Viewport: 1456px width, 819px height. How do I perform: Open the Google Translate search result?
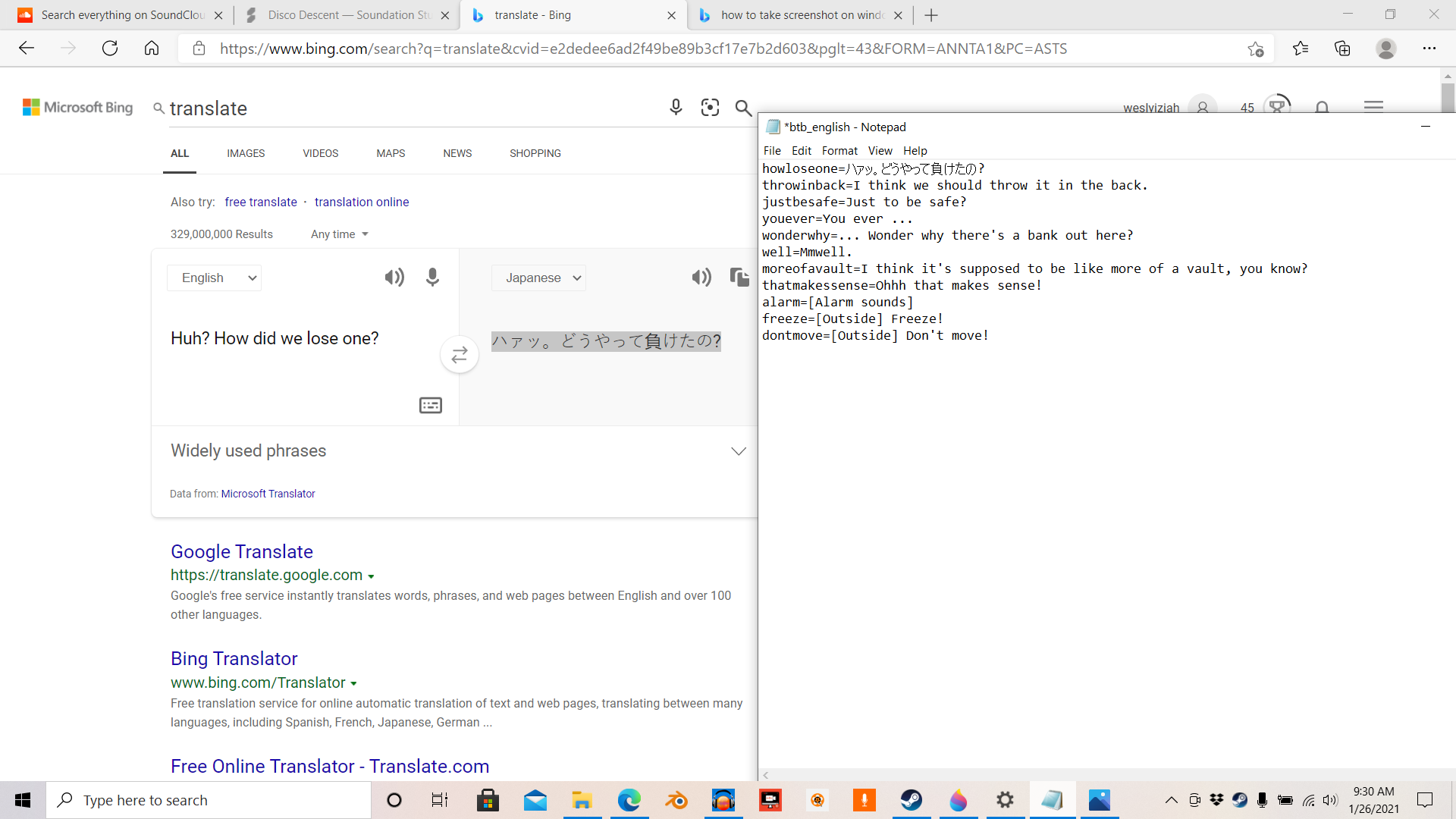point(242,551)
